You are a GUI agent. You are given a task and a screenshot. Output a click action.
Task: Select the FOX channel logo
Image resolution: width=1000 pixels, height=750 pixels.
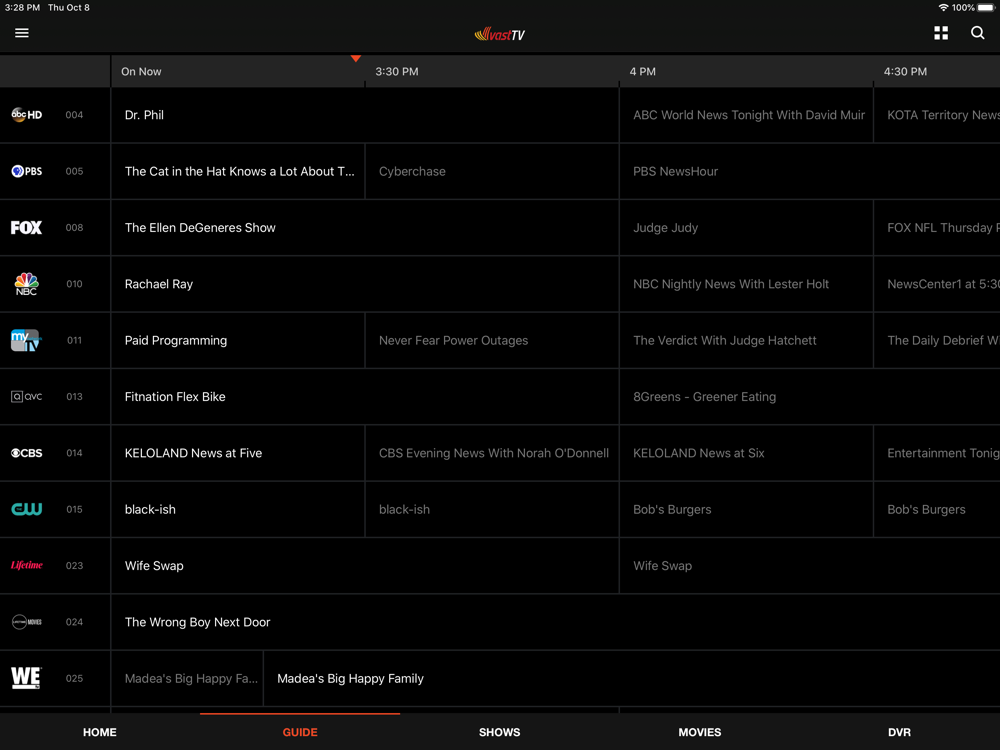point(26,228)
